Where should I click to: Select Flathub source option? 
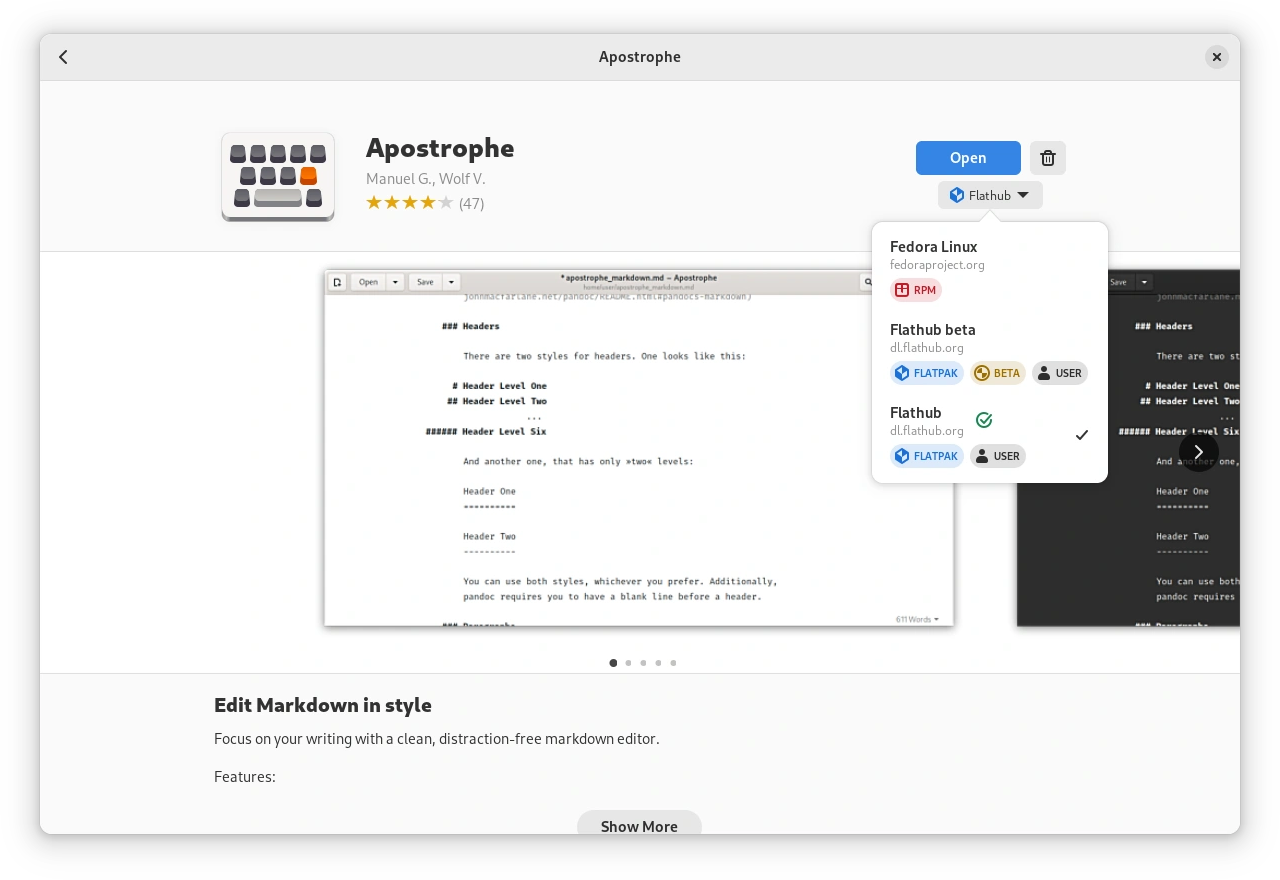(990, 435)
